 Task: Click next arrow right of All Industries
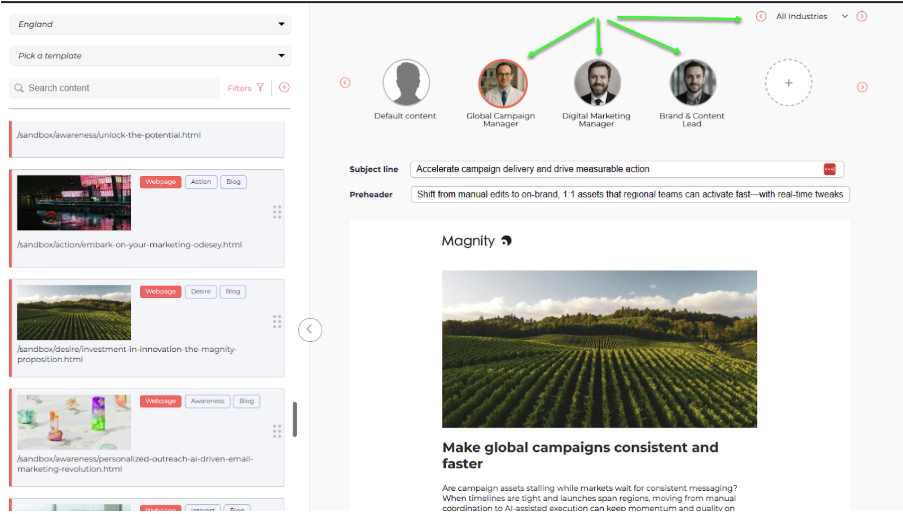click(x=862, y=16)
